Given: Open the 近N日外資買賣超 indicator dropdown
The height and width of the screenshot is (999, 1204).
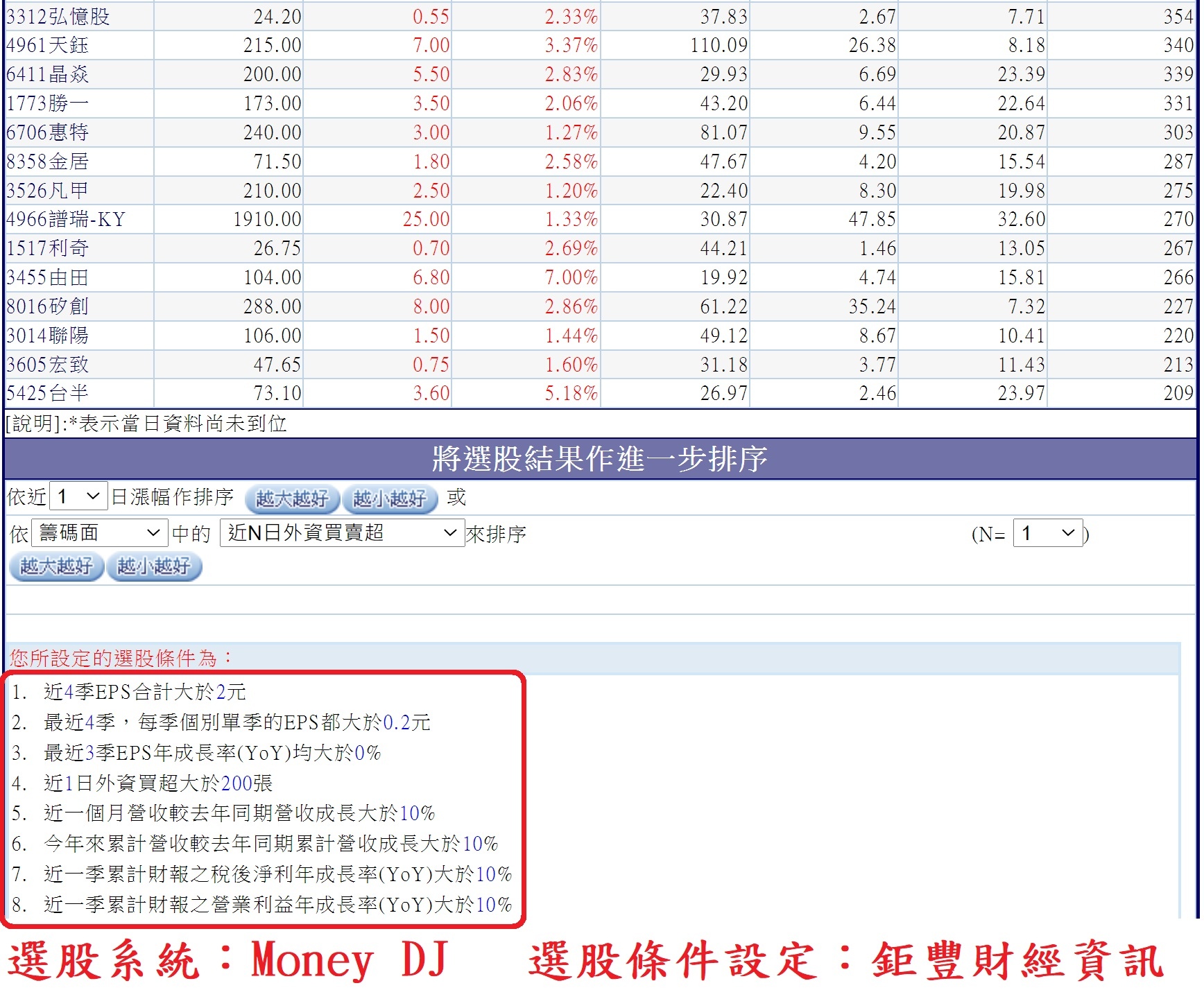Looking at the screenshot, I should 342,533.
